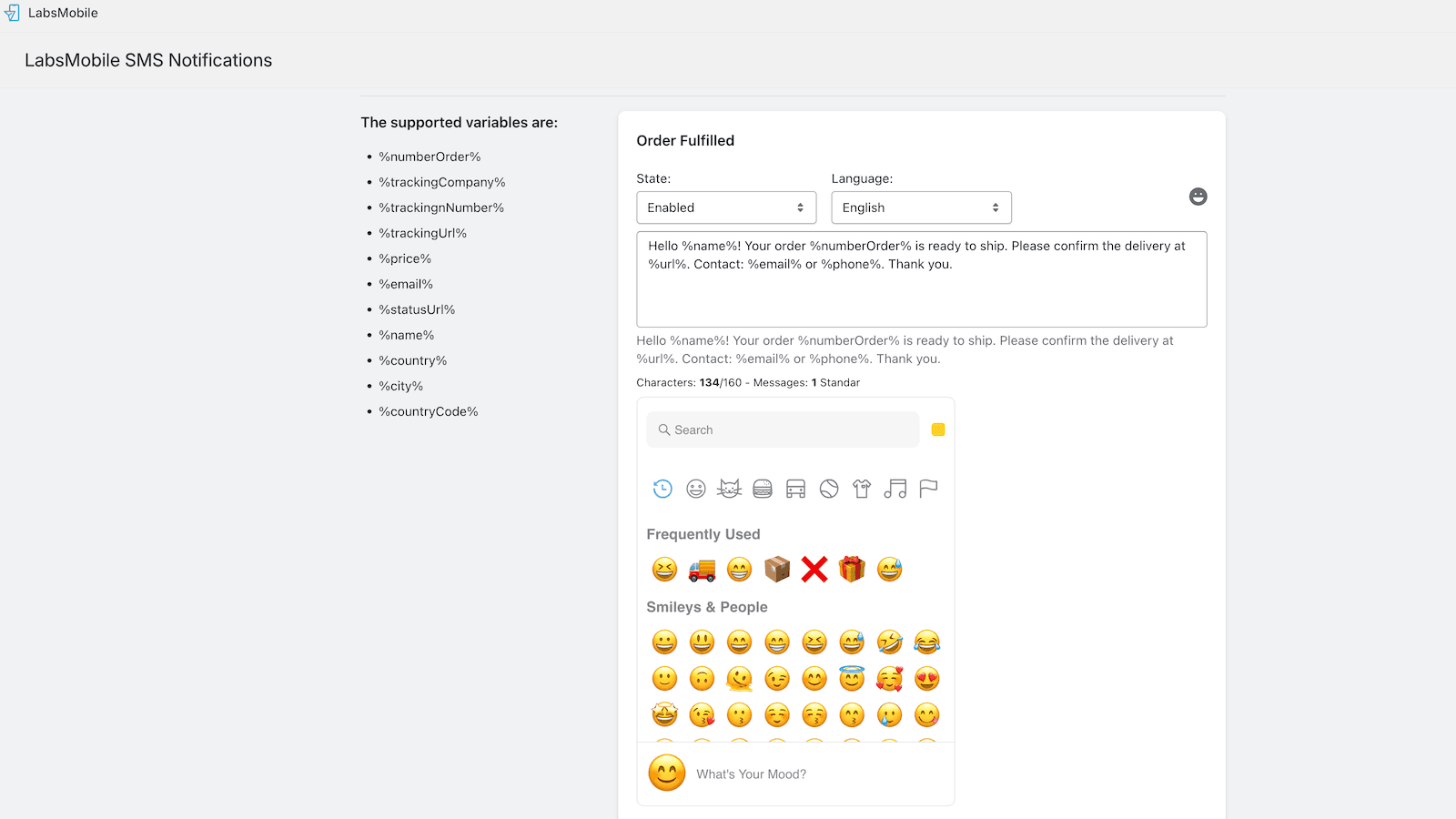The image size is (1456, 819).
Task: Expand the Language dropdown showing English
Action: click(920, 207)
